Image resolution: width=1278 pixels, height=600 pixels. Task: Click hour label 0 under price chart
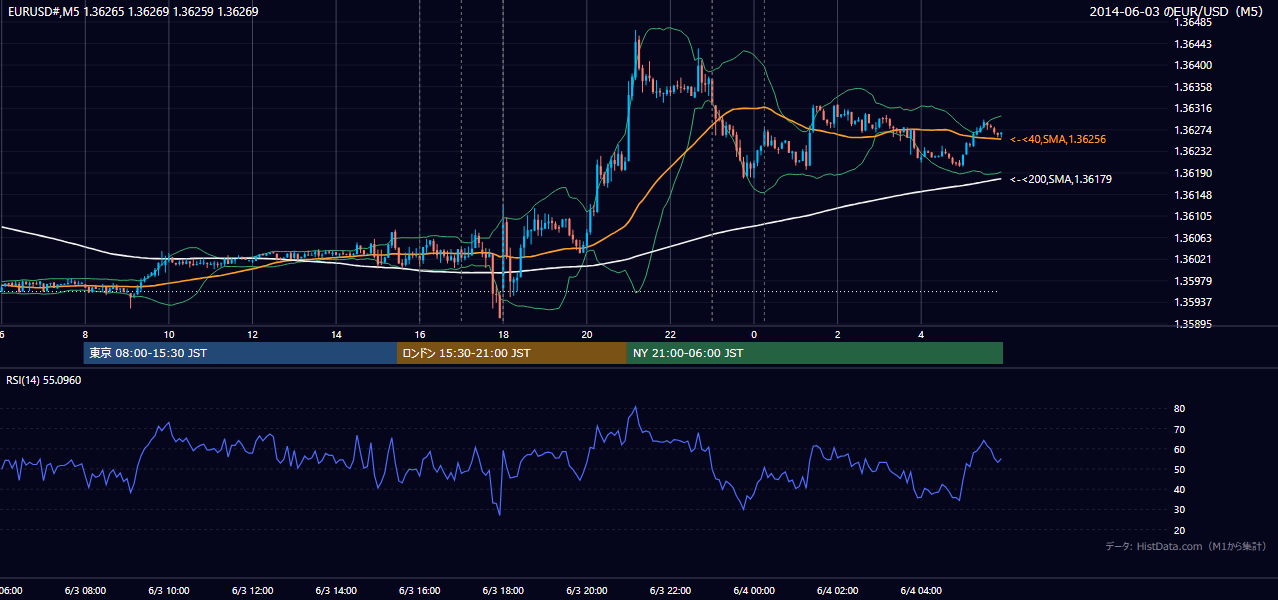point(753,334)
